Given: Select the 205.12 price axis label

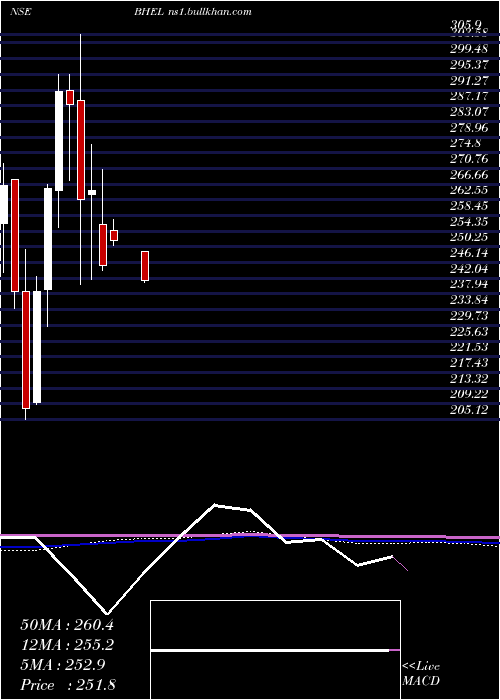Looking at the screenshot, I should (469, 410).
